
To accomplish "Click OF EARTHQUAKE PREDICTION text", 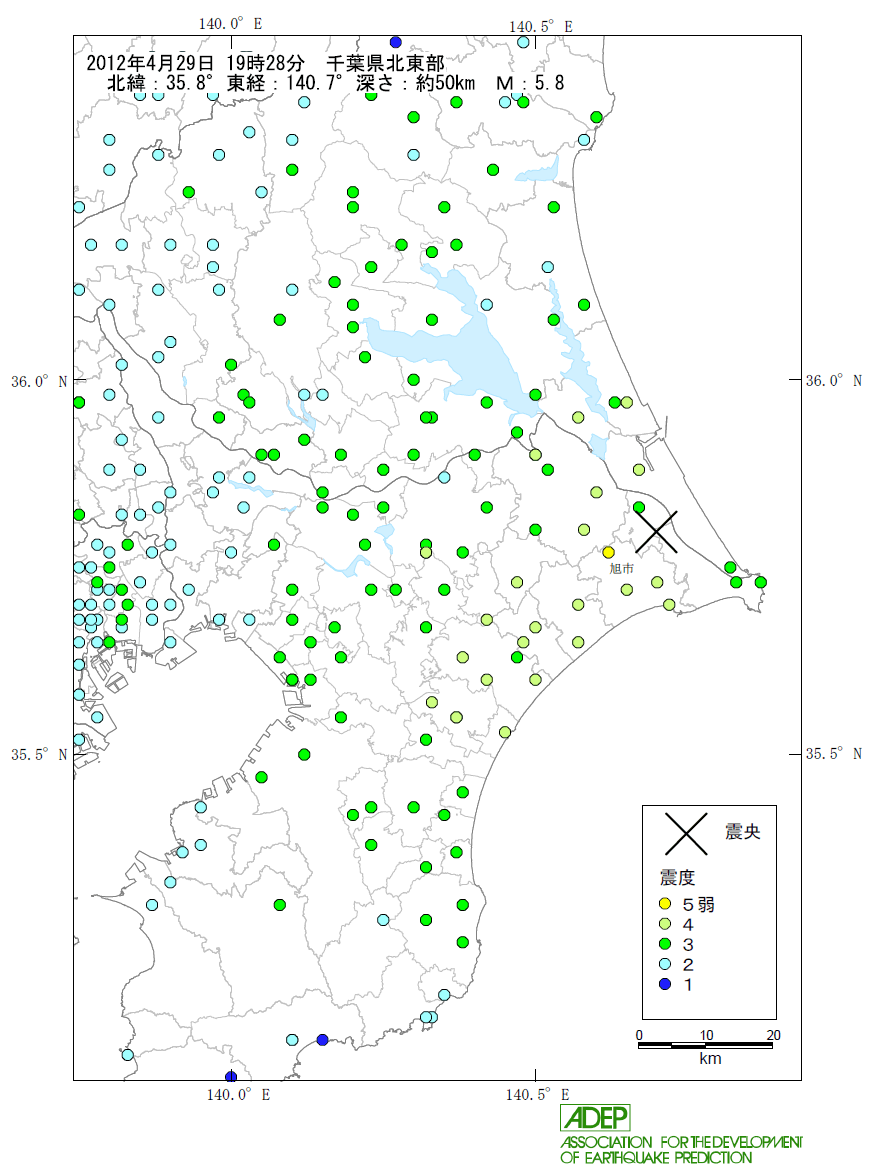I will 655,1158.
